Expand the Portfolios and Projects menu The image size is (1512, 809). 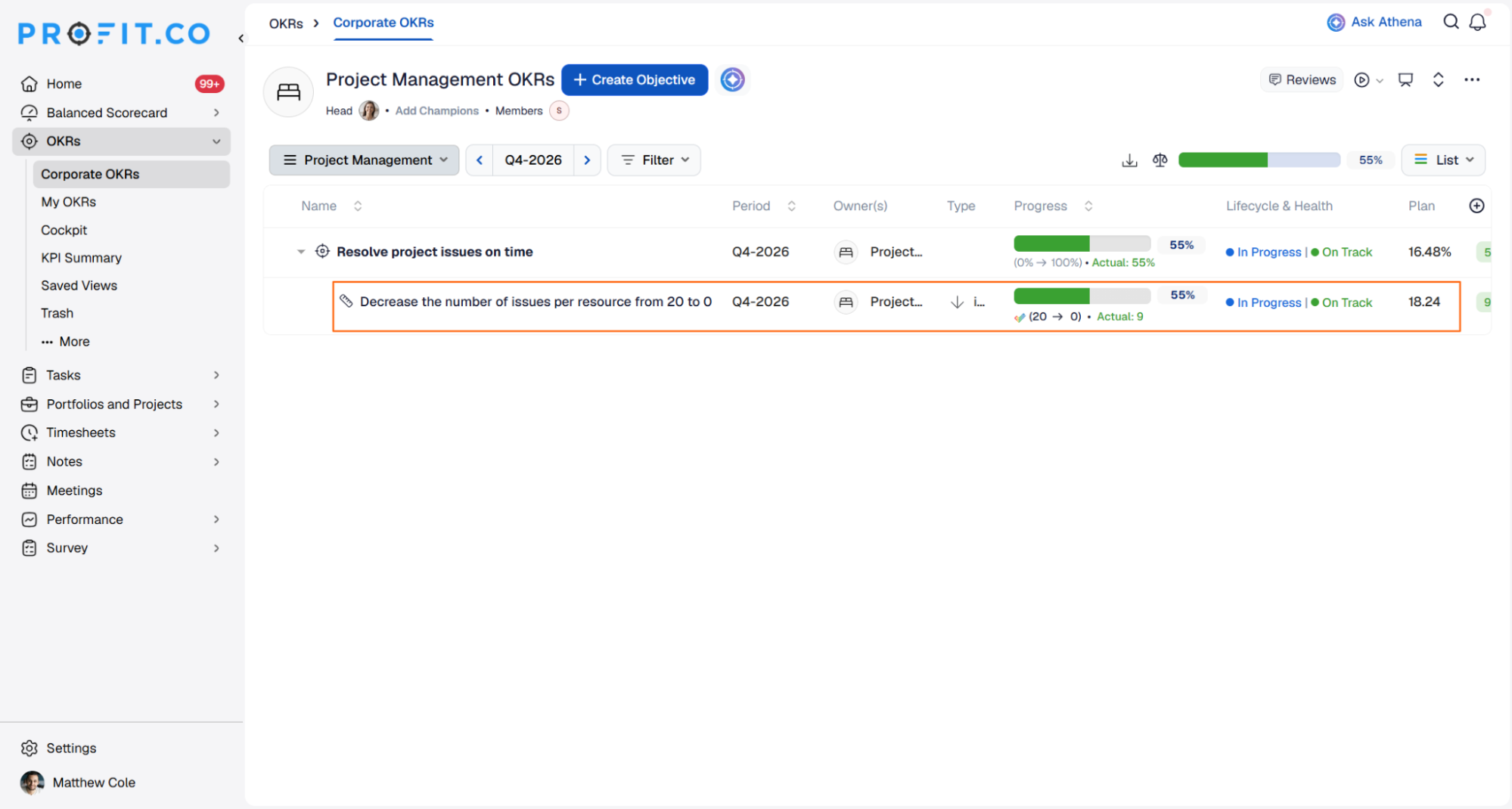(x=216, y=404)
